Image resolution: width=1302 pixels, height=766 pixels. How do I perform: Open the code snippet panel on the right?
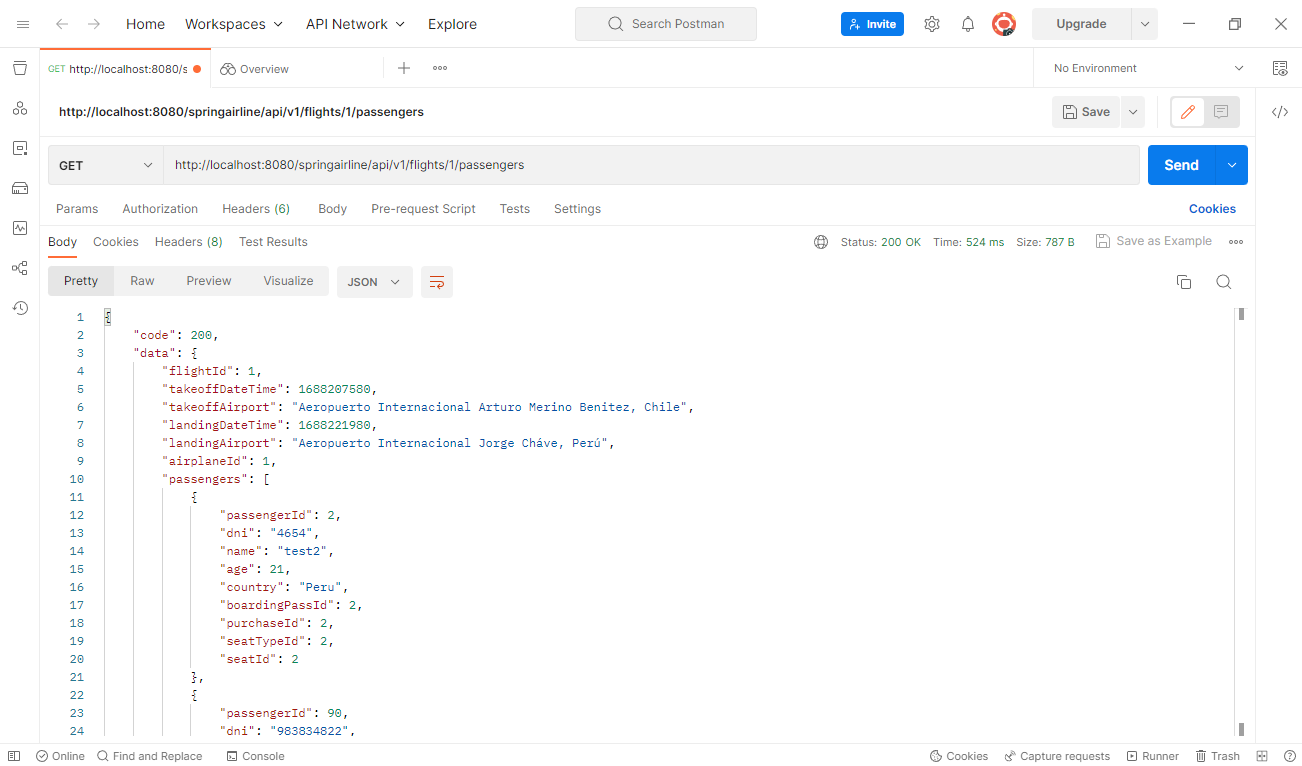click(1281, 112)
